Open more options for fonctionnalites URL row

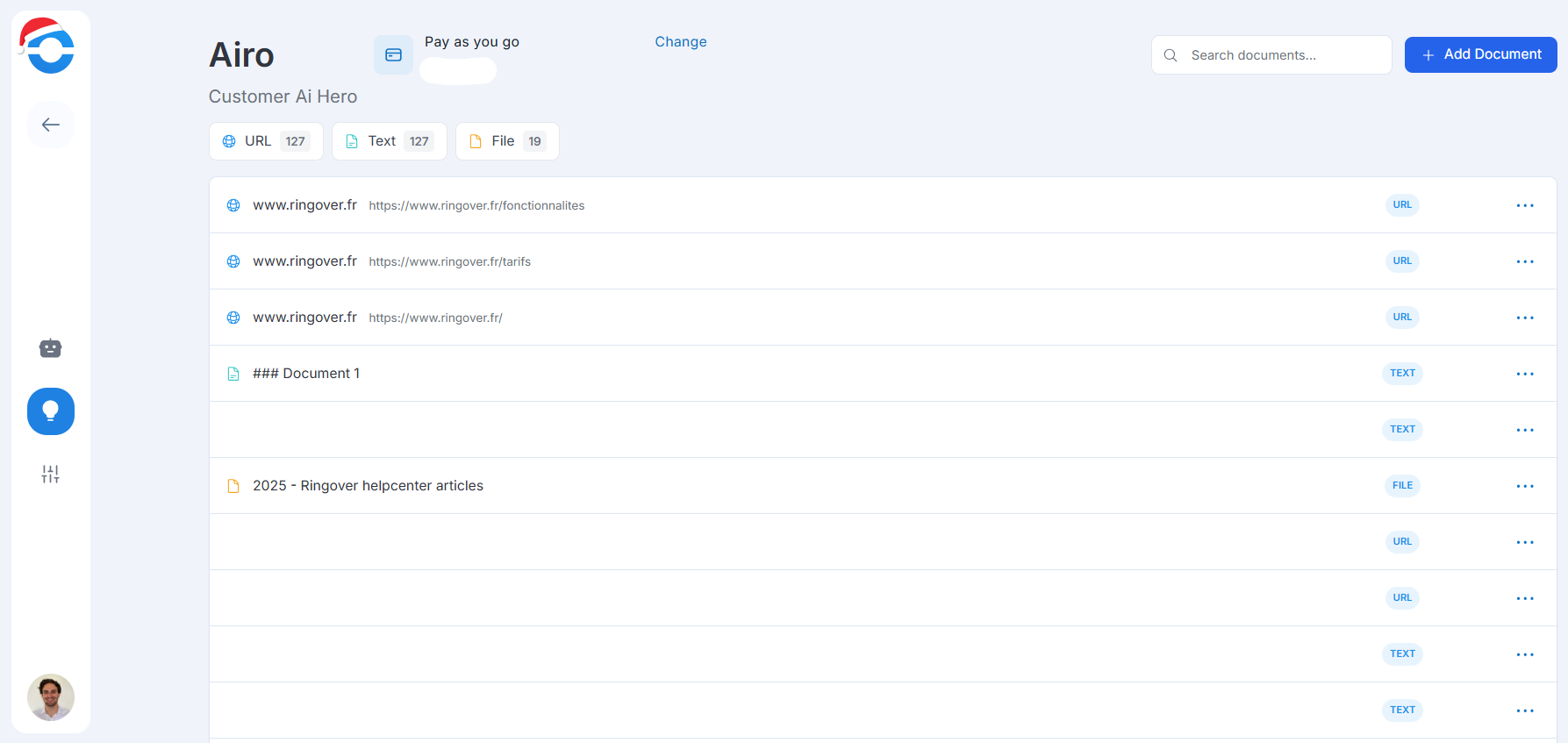pos(1525,205)
